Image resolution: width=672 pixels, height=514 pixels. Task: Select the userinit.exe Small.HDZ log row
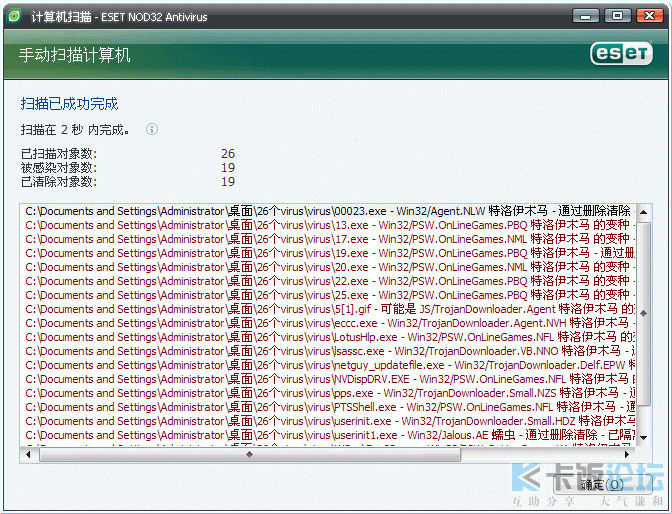(x=329, y=421)
